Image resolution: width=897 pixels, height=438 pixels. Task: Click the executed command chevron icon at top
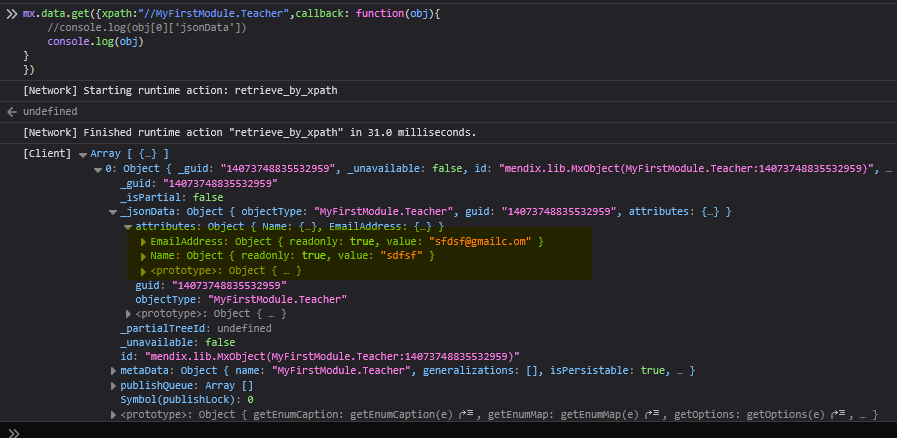pyautogui.click(x=11, y=16)
